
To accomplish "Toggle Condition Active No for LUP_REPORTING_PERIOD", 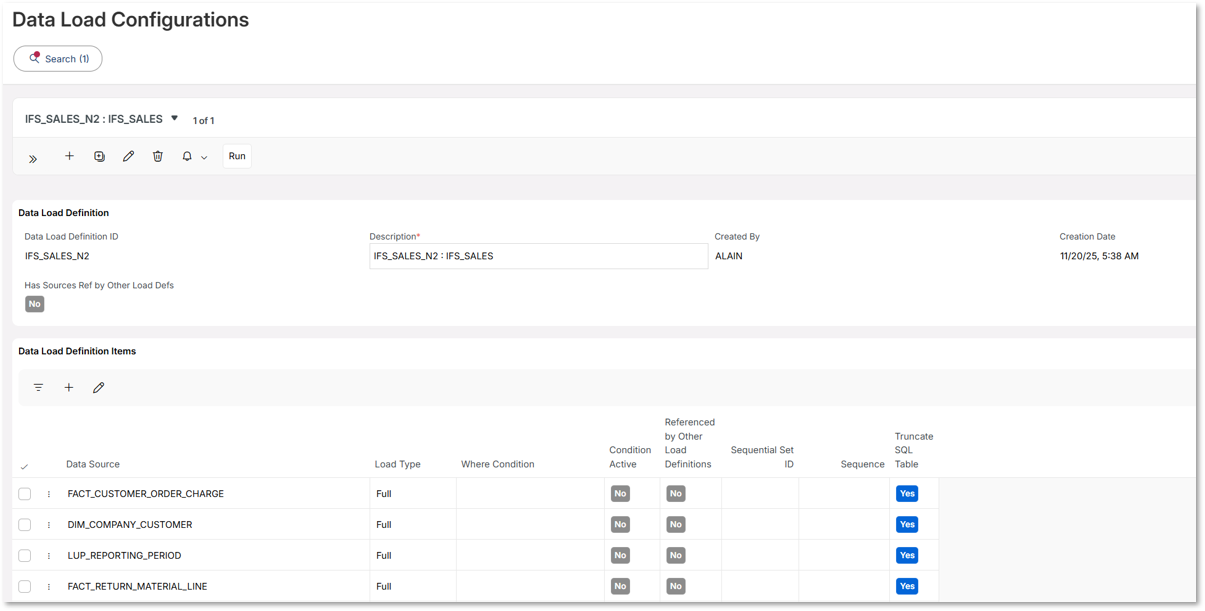I will (621, 556).
